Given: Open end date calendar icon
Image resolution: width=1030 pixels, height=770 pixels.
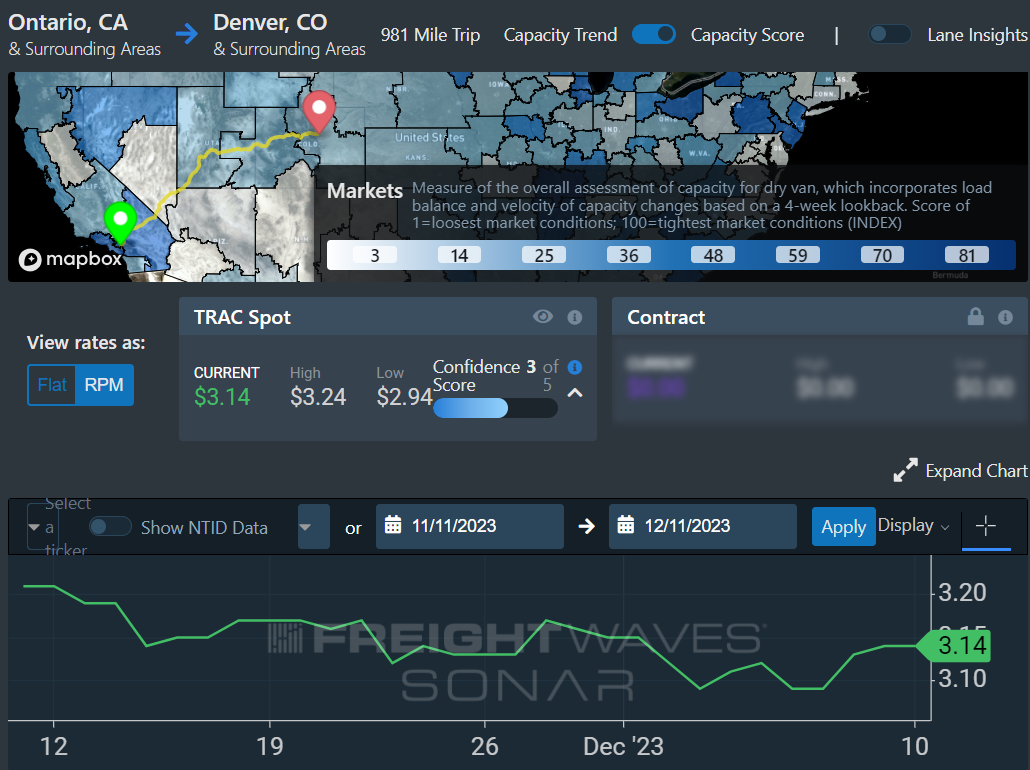Looking at the screenshot, I should (x=626, y=526).
